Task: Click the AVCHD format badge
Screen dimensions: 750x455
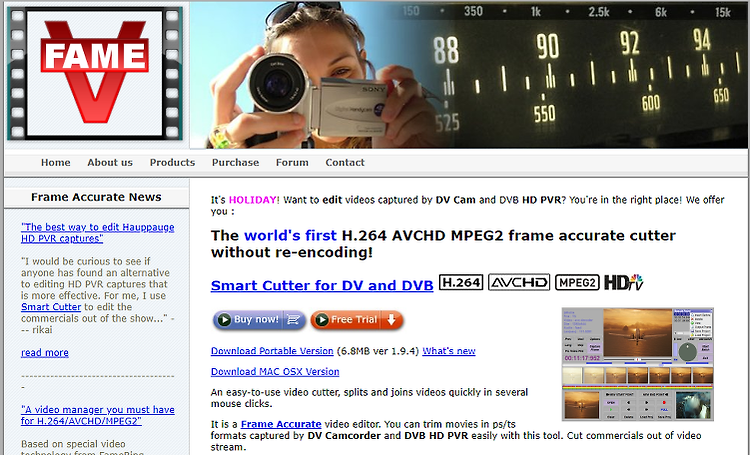Action: [x=519, y=282]
